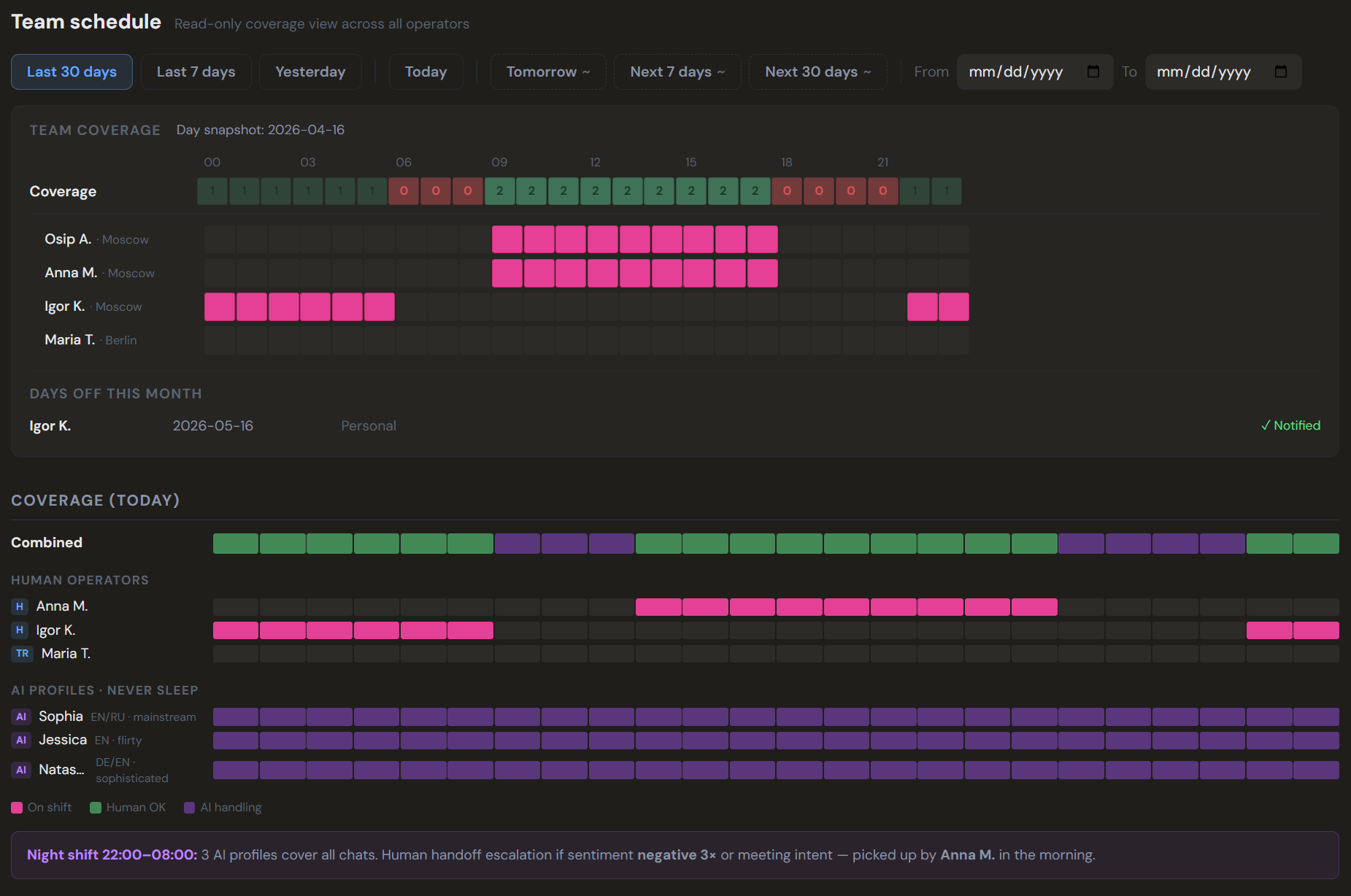Click the AI badge next to Natas...
The image size is (1351, 896).
point(21,770)
